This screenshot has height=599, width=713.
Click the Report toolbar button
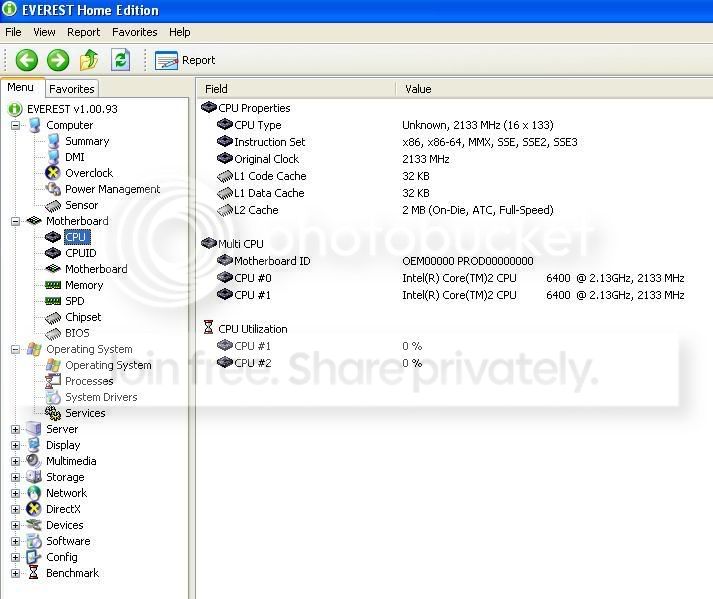click(185, 60)
